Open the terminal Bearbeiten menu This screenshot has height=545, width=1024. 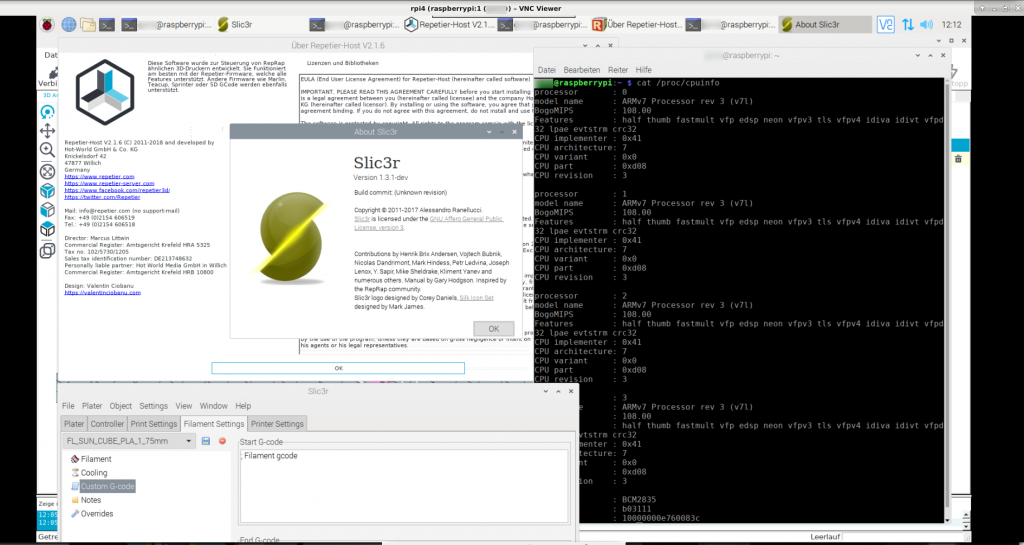[x=581, y=70]
